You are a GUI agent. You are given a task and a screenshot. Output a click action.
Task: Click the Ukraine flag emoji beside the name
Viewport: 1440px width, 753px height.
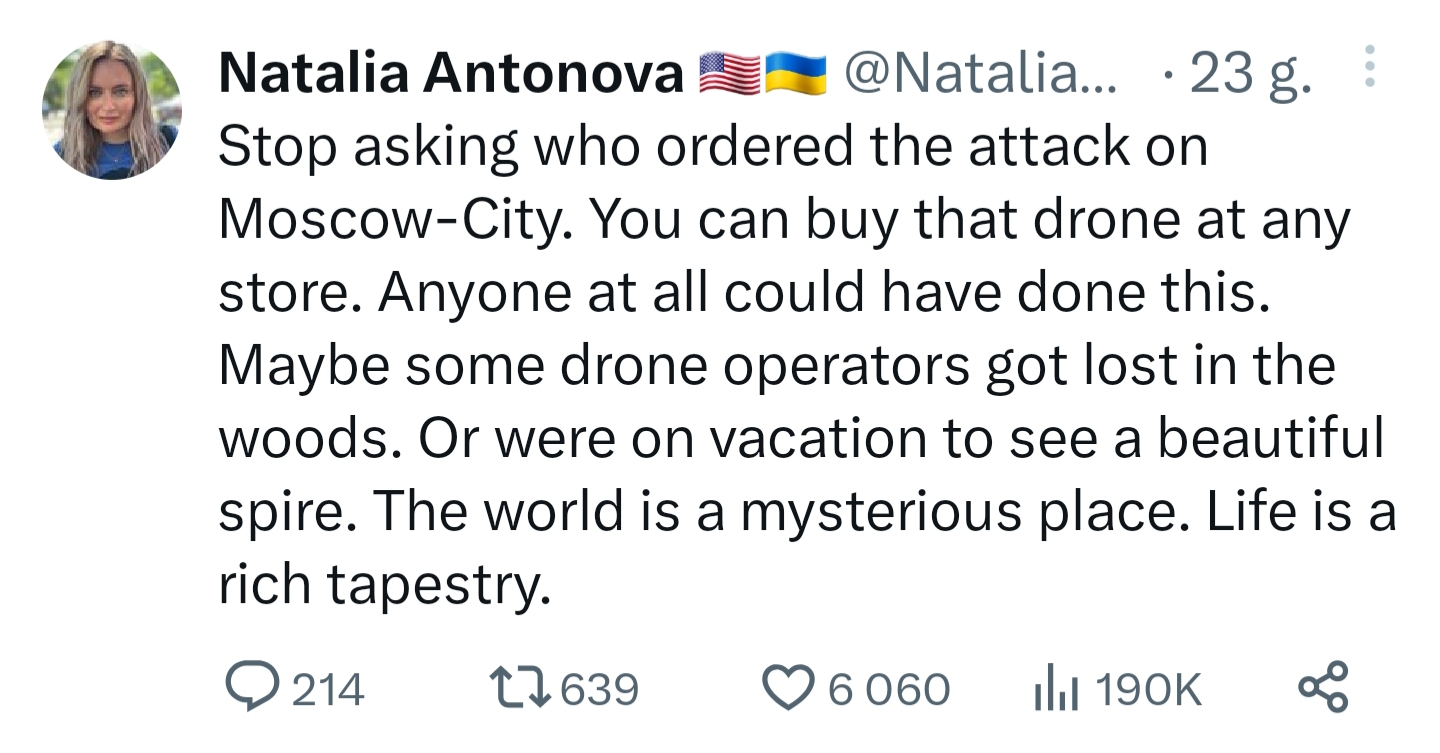(x=796, y=74)
